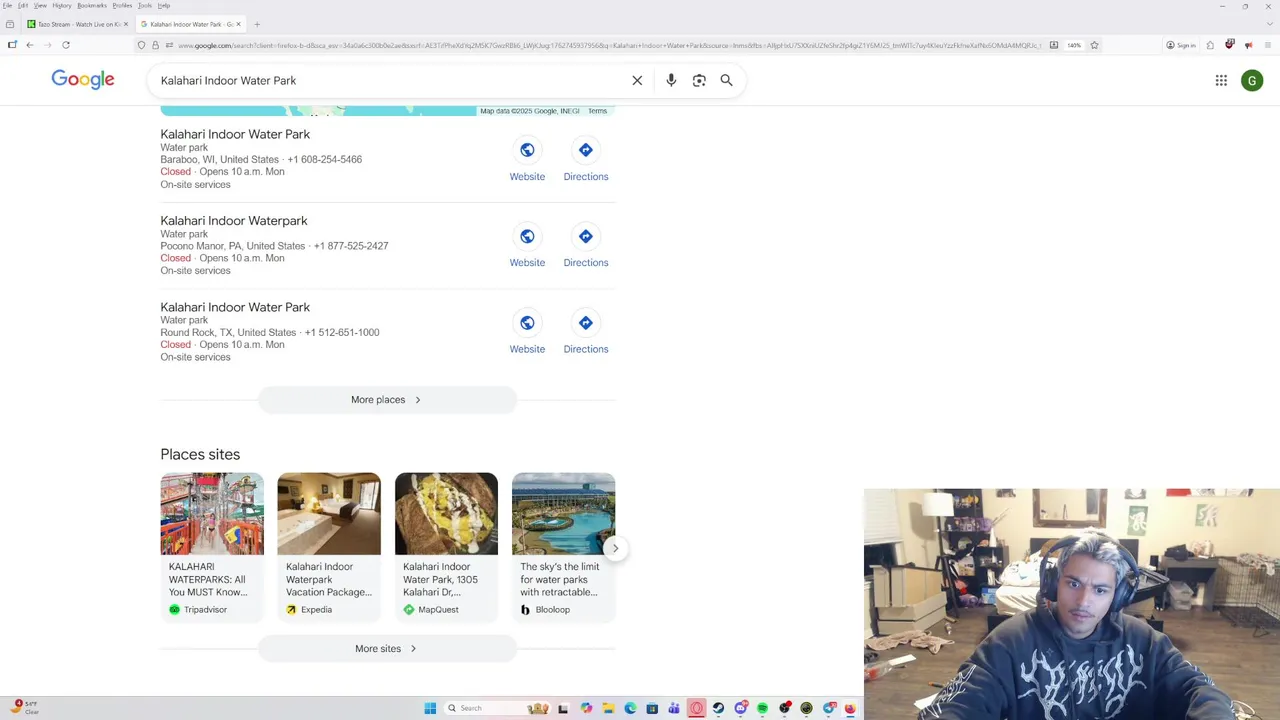
Task: Expand More sites results
Action: [387, 649]
